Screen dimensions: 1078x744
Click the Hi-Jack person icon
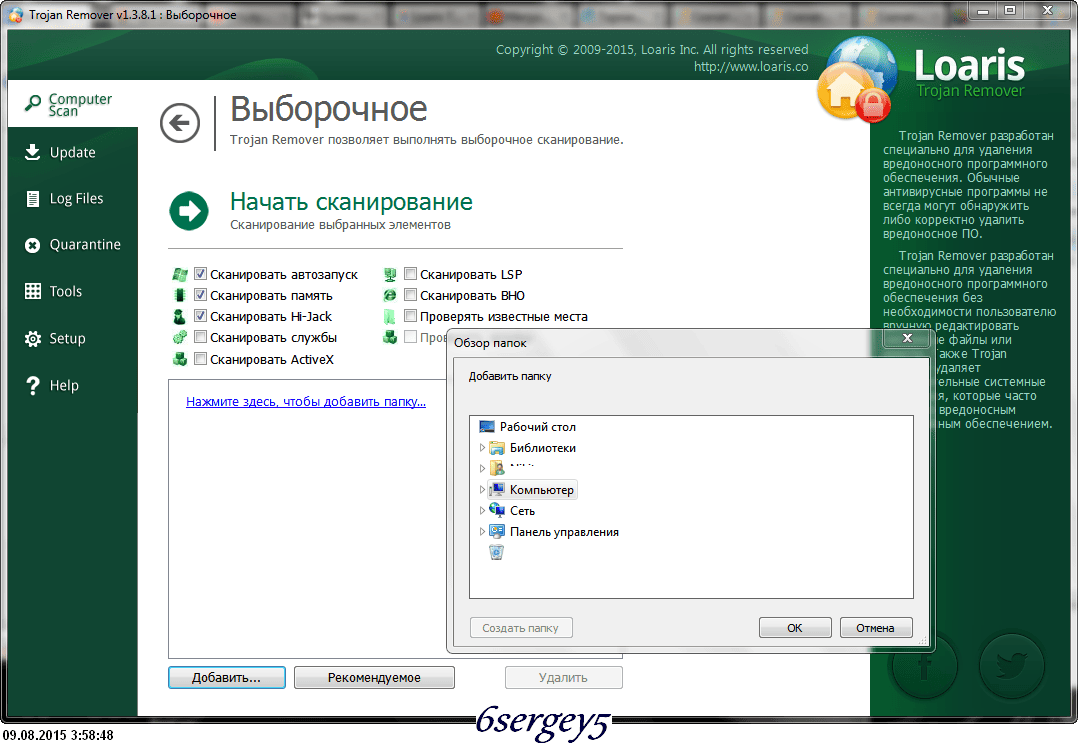(x=179, y=316)
